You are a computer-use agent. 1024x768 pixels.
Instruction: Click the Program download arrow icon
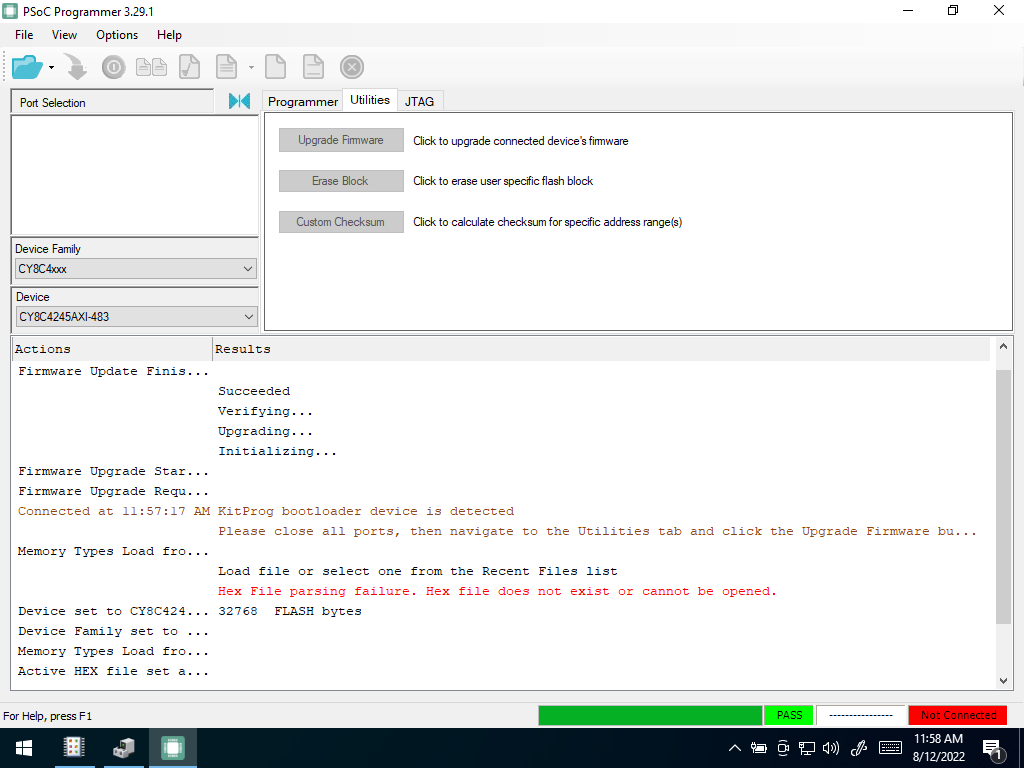click(x=76, y=67)
